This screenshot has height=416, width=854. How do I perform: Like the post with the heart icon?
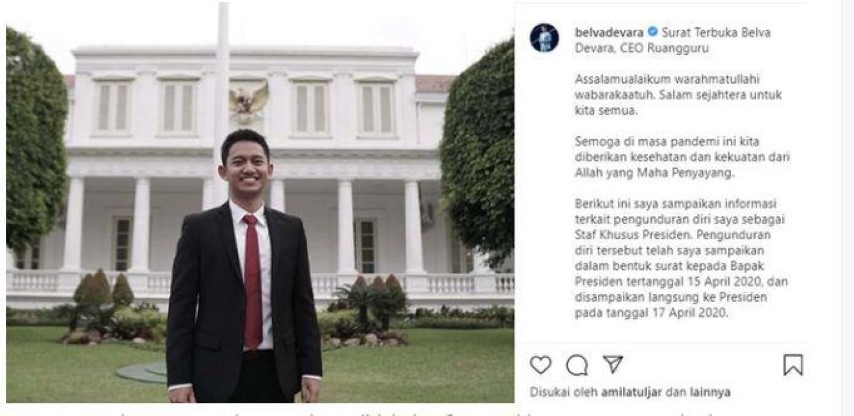tap(540, 365)
